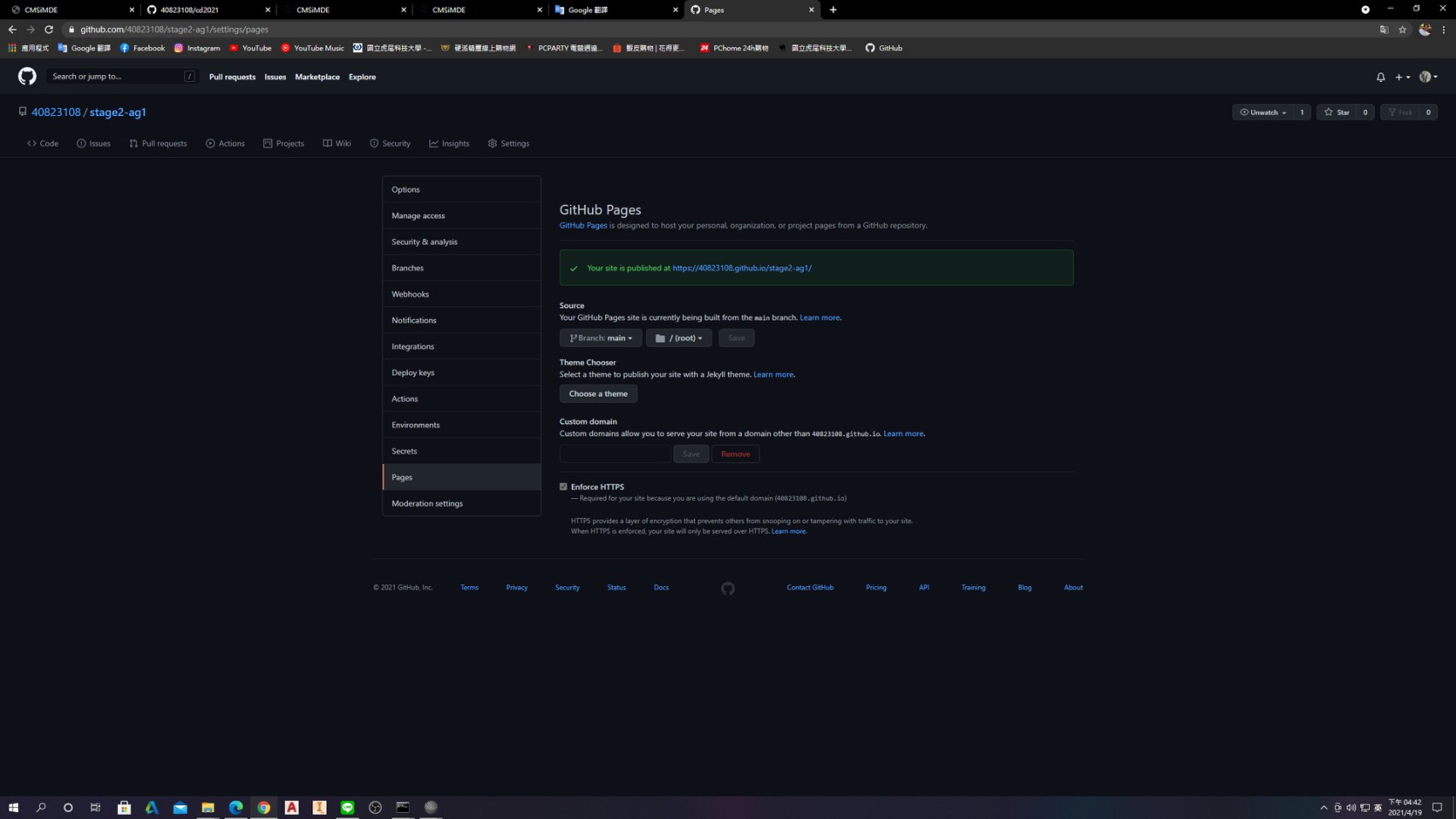
Task: Open the Issues repository tab
Action: pos(93,143)
